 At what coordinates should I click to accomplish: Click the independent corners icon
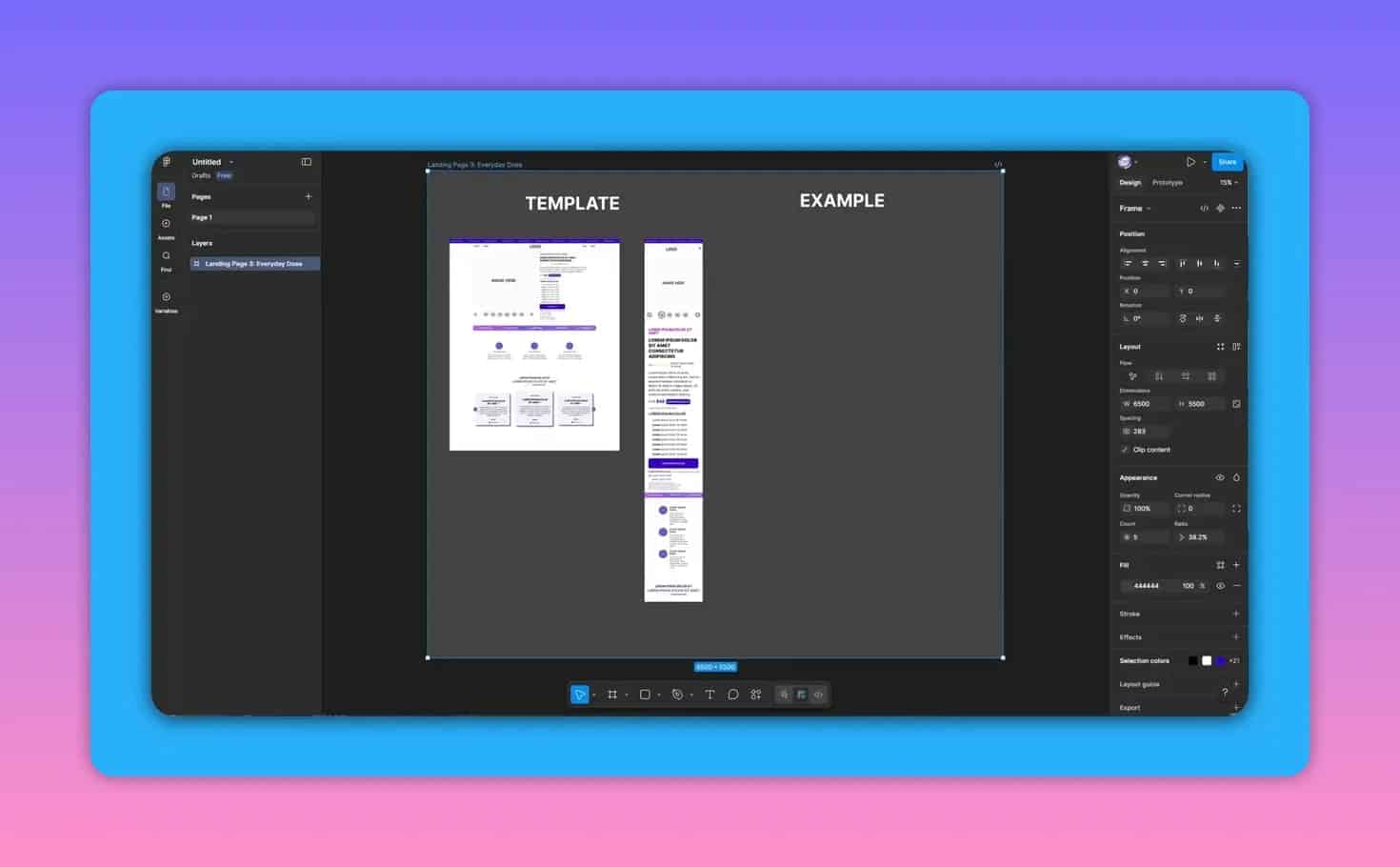tap(1236, 509)
